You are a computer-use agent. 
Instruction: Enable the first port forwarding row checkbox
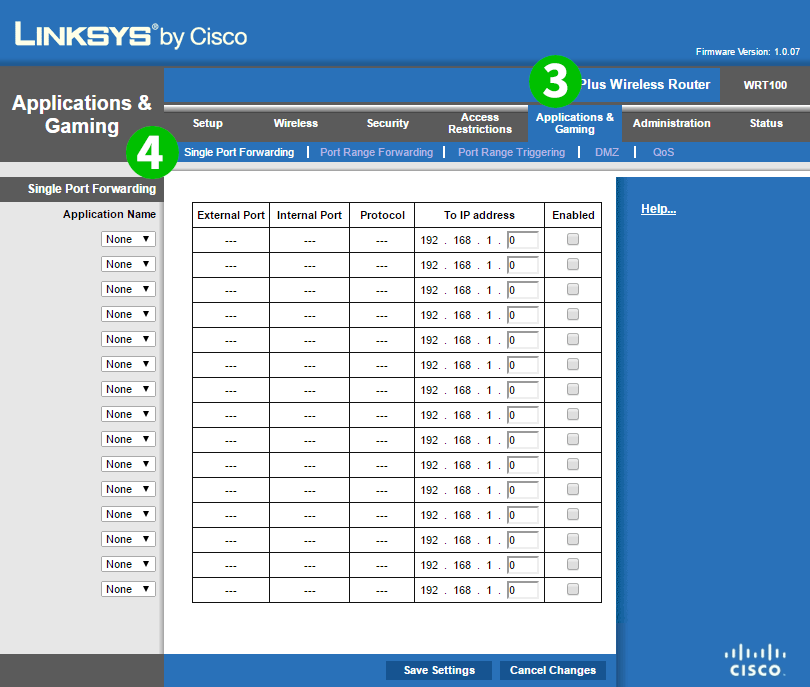click(x=573, y=239)
